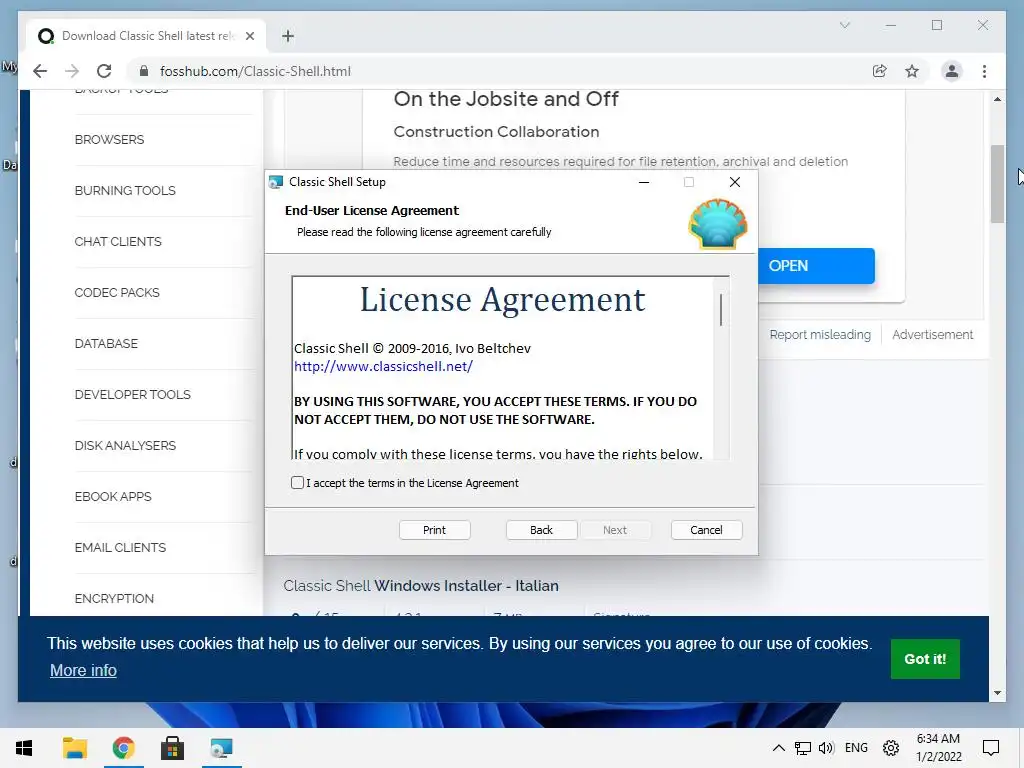Open EBOOK APPS category
The width and height of the screenshot is (1024, 768).
[x=113, y=496]
